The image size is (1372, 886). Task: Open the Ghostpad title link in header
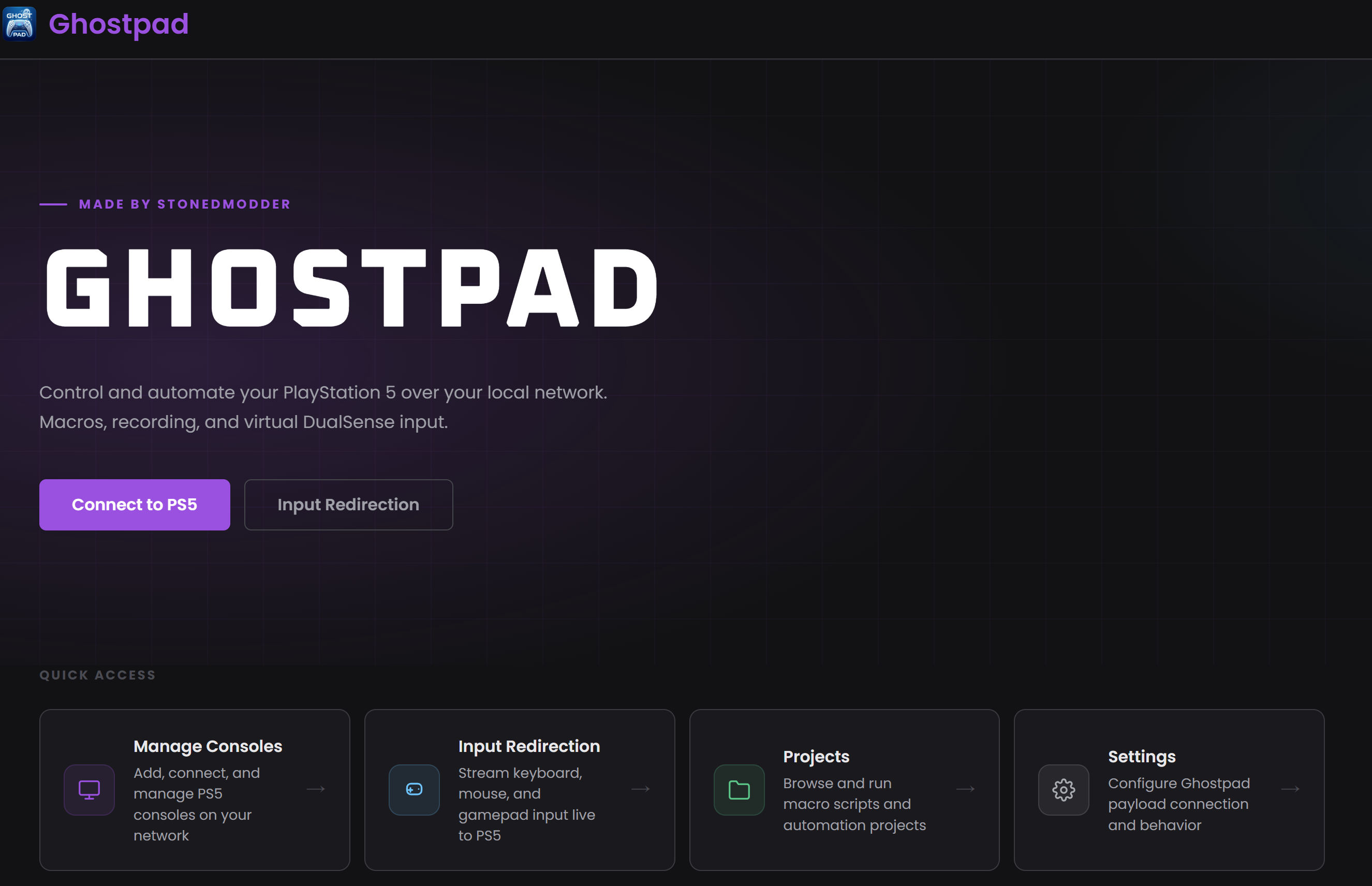click(x=119, y=24)
